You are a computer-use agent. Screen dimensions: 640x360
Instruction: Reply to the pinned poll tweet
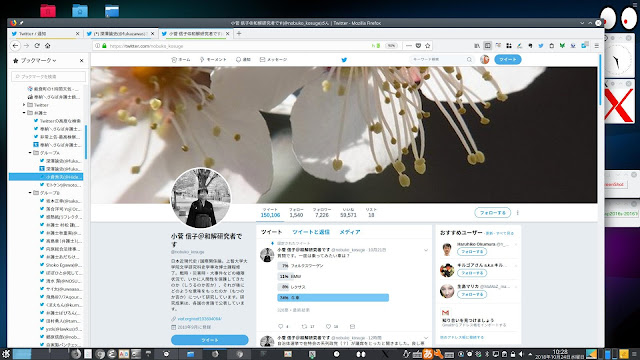[281, 327]
